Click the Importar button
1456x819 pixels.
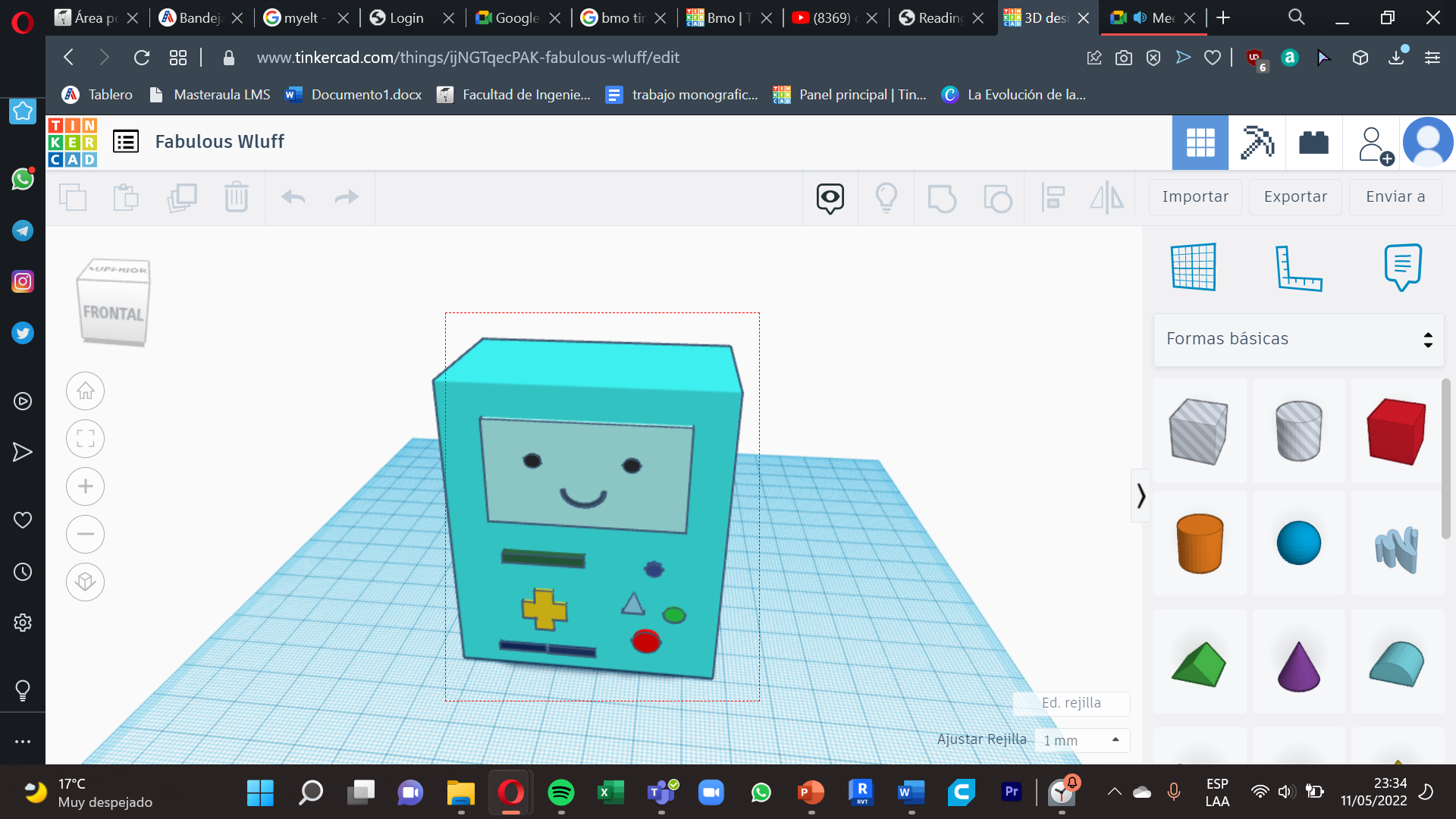1195,197
